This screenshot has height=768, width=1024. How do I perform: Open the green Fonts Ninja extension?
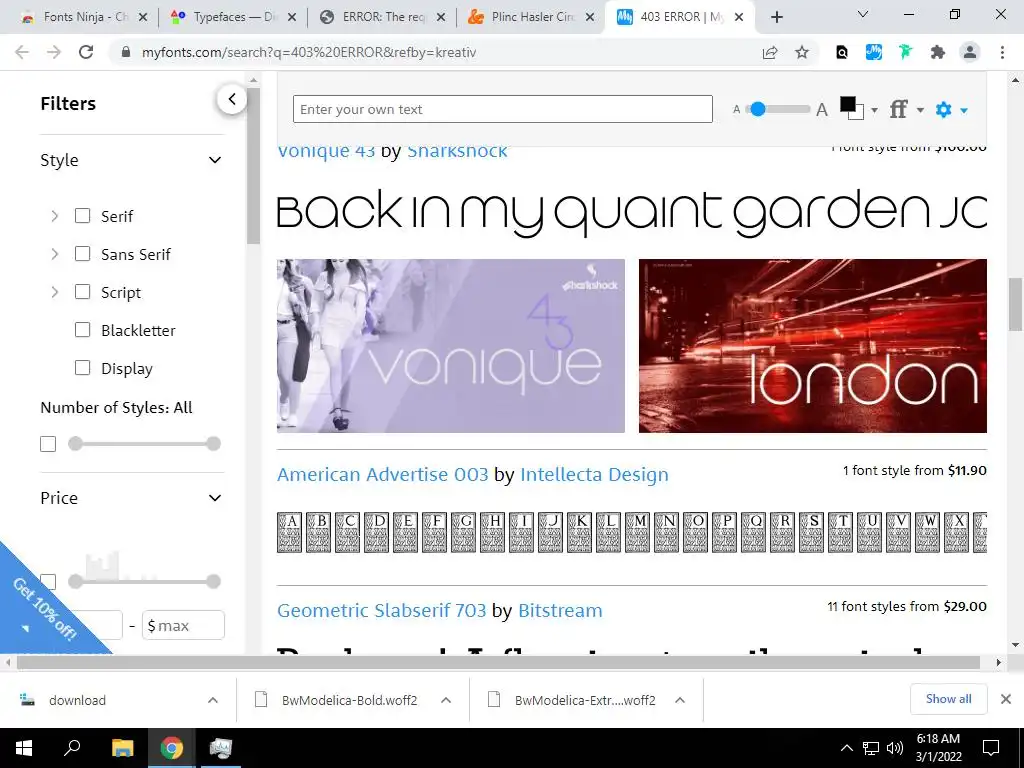tap(905, 52)
